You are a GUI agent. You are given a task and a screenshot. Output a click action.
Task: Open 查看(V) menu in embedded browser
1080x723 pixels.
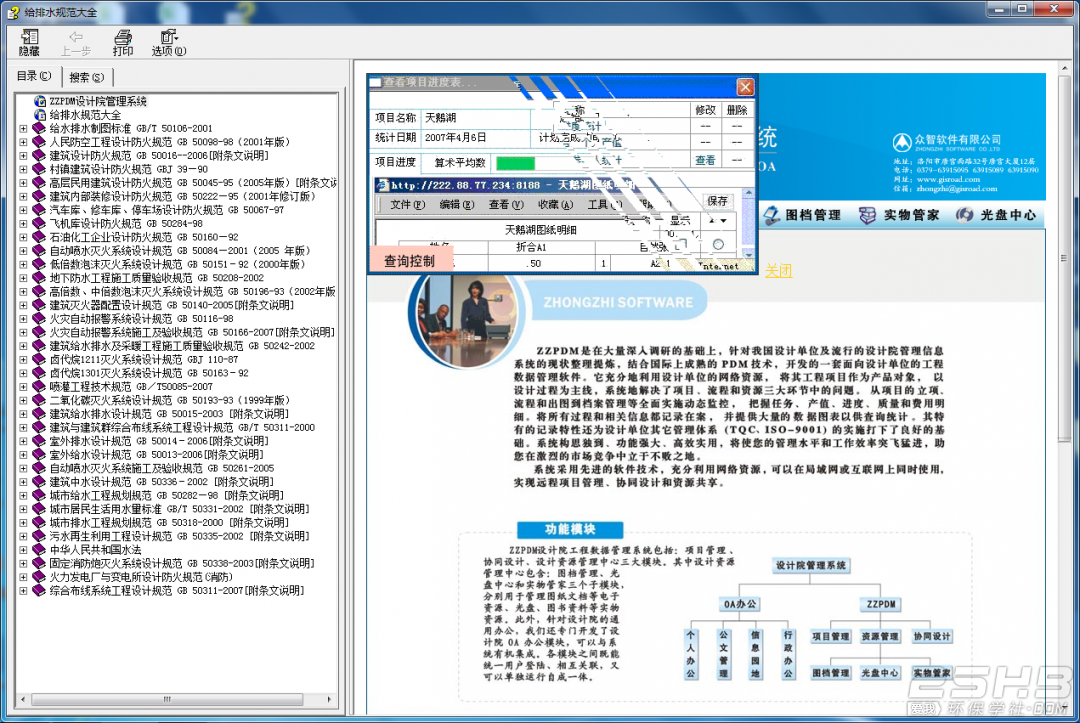[x=506, y=205]
